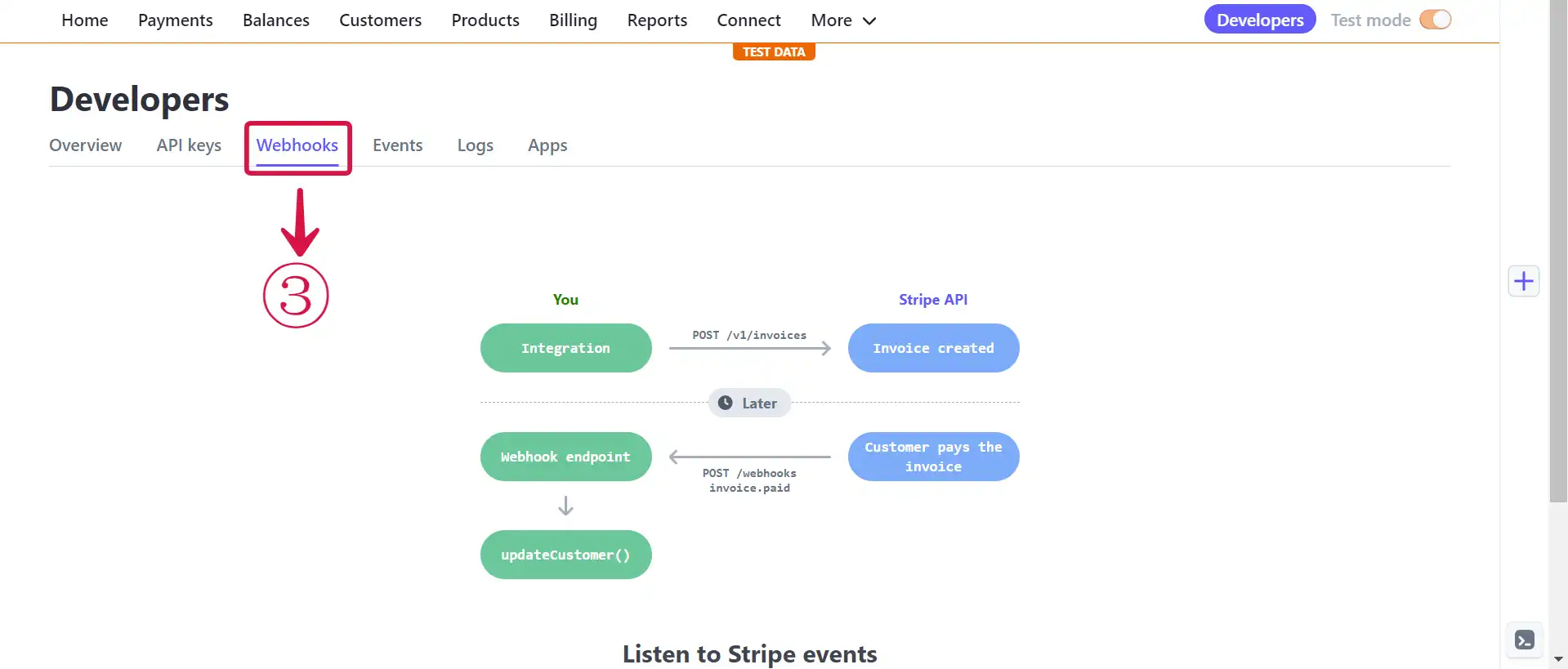Viewport: 1568px width, 669px height.
Task: Click the Stripe API heading
Action: (x=933, y=300)
